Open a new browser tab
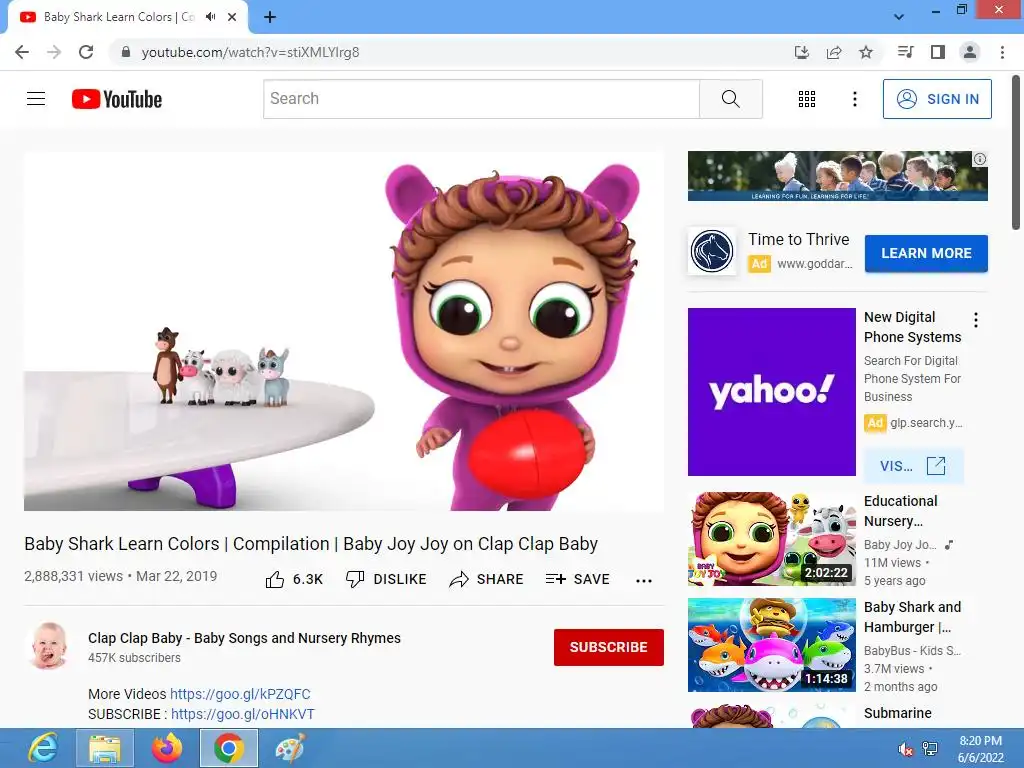This screenshot has height=768, width=1024. (x=270, y=17)
